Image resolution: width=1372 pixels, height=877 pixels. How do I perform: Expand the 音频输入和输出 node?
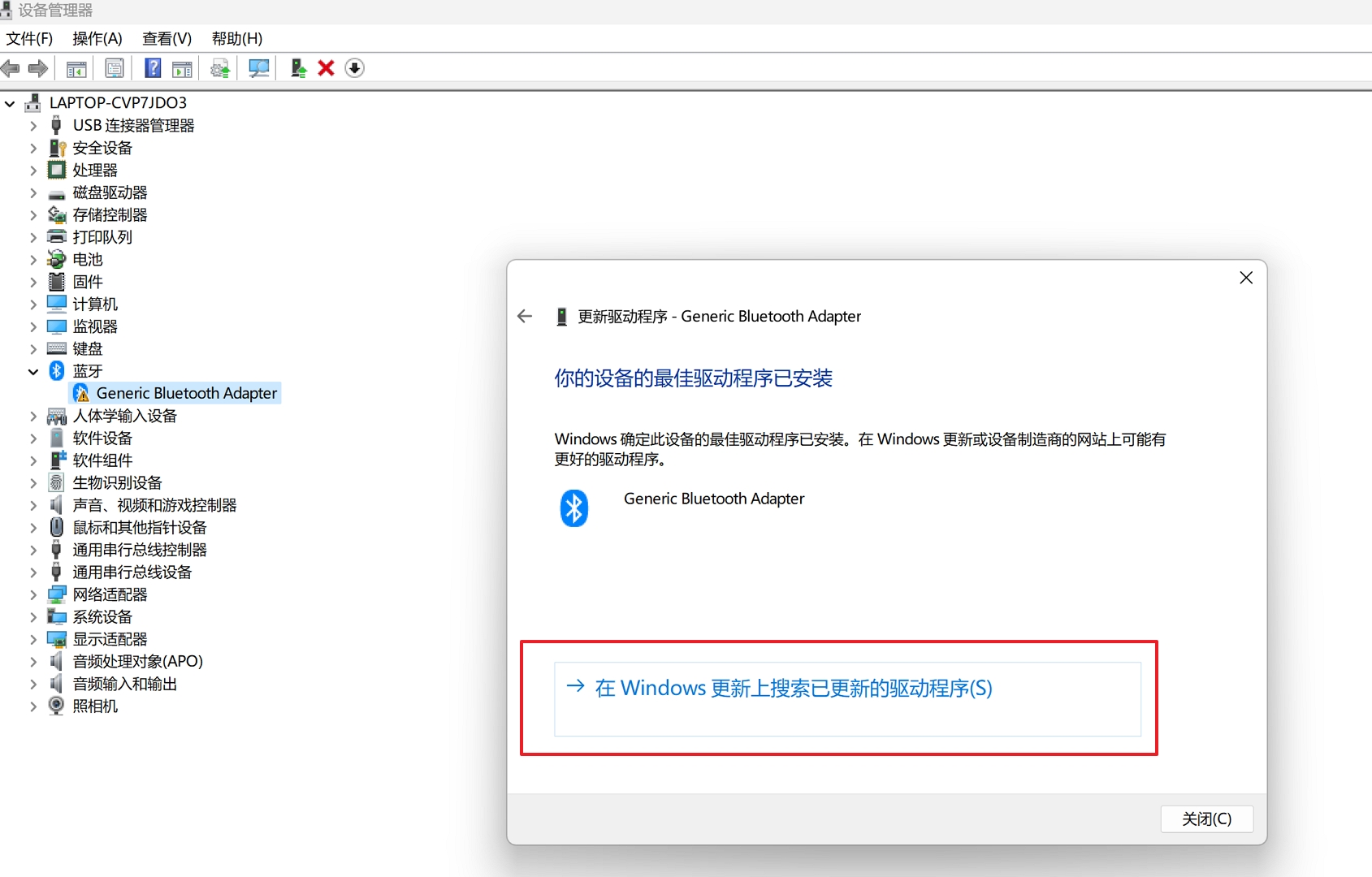tap(33, 684)
